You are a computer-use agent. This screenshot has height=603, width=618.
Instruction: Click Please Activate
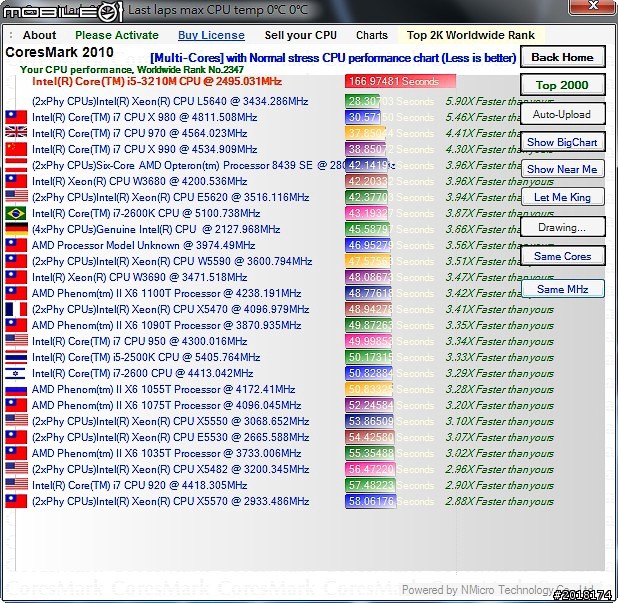(116, 35)
